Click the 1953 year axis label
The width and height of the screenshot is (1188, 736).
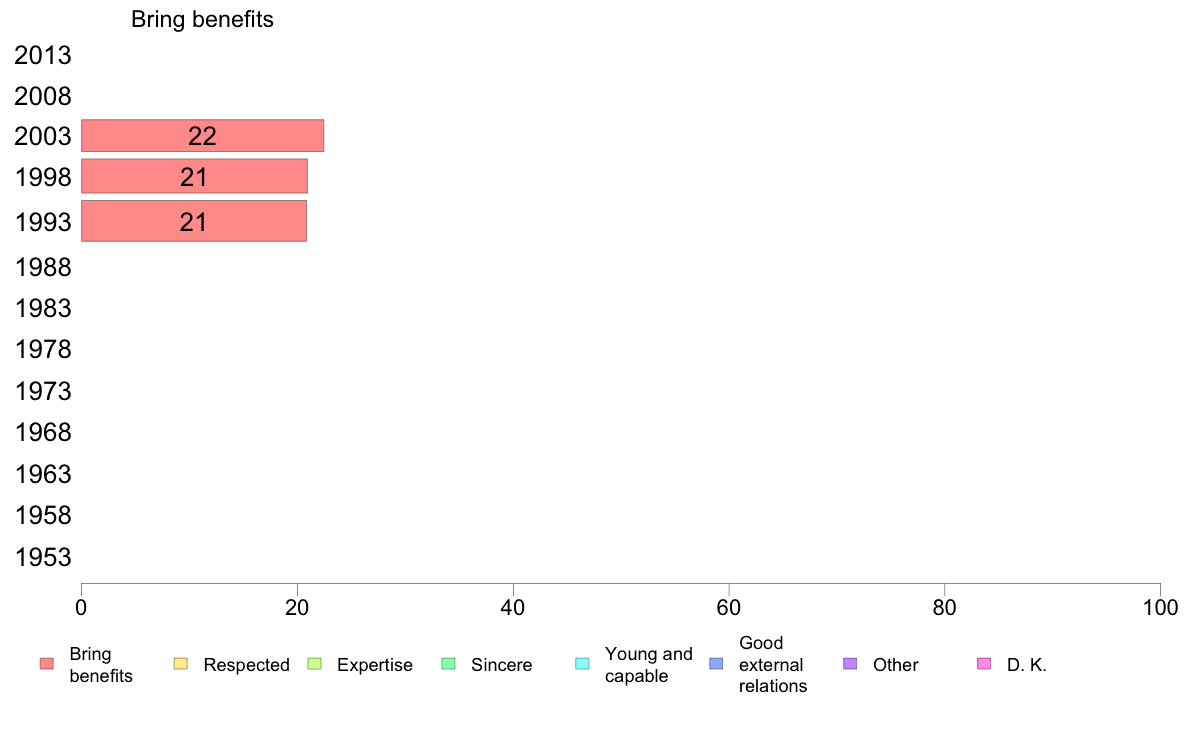(x=42, y=557)
